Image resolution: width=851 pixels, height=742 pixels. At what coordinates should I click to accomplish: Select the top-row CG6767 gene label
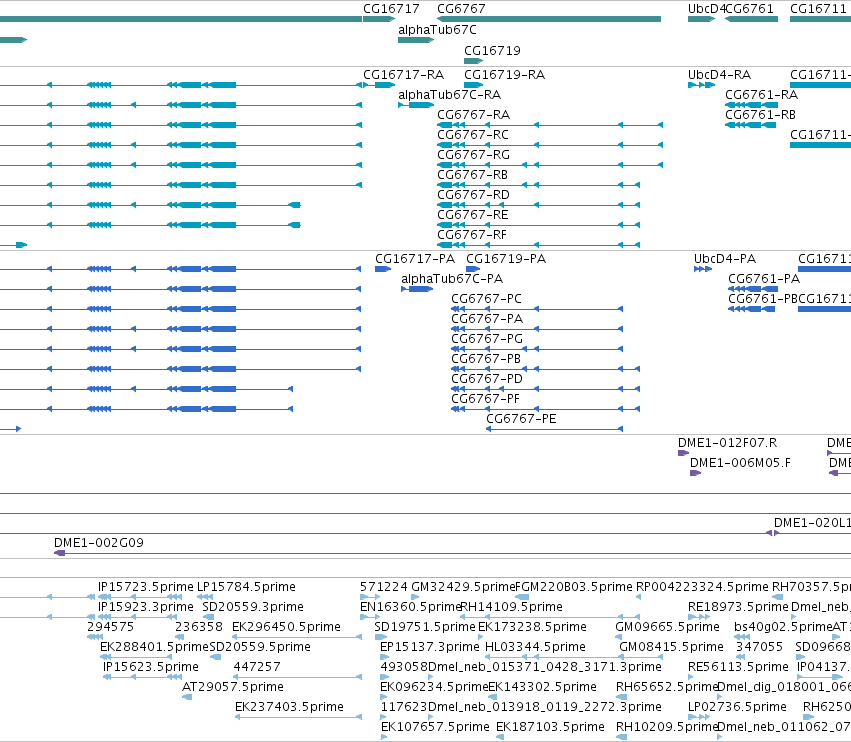click(x=461, y=9)
